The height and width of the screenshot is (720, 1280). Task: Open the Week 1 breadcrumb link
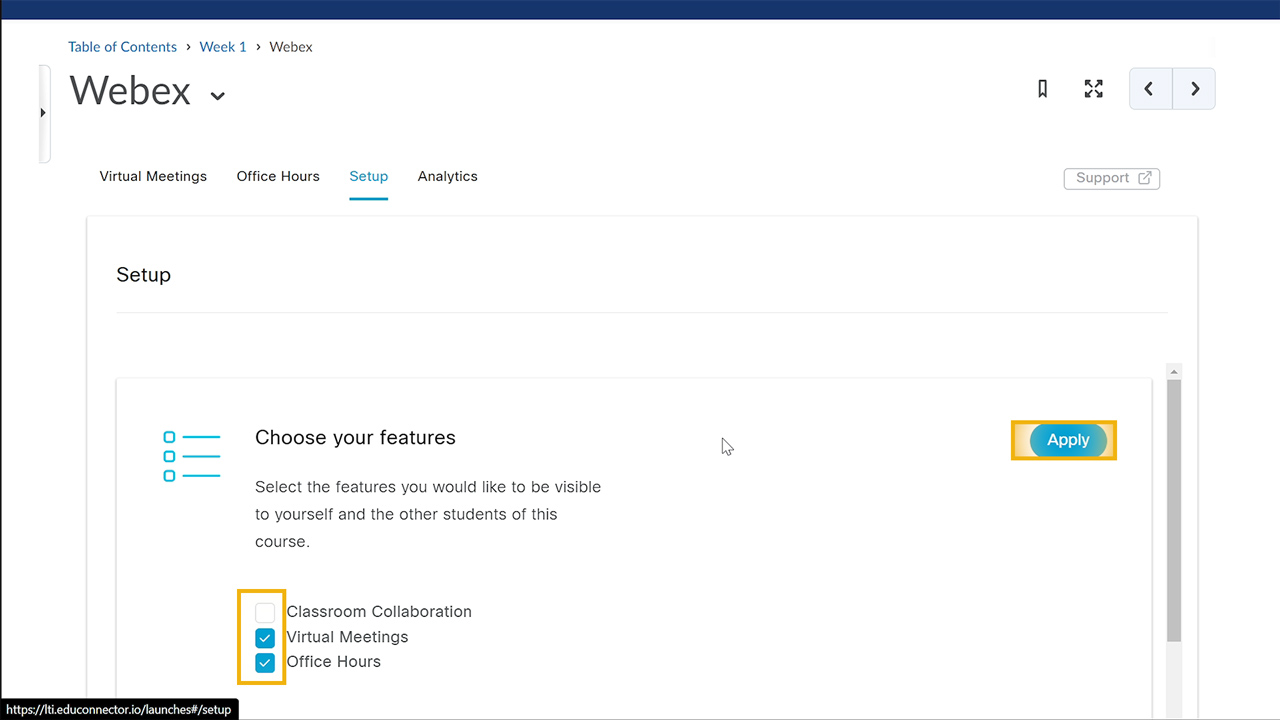(222, 46)
